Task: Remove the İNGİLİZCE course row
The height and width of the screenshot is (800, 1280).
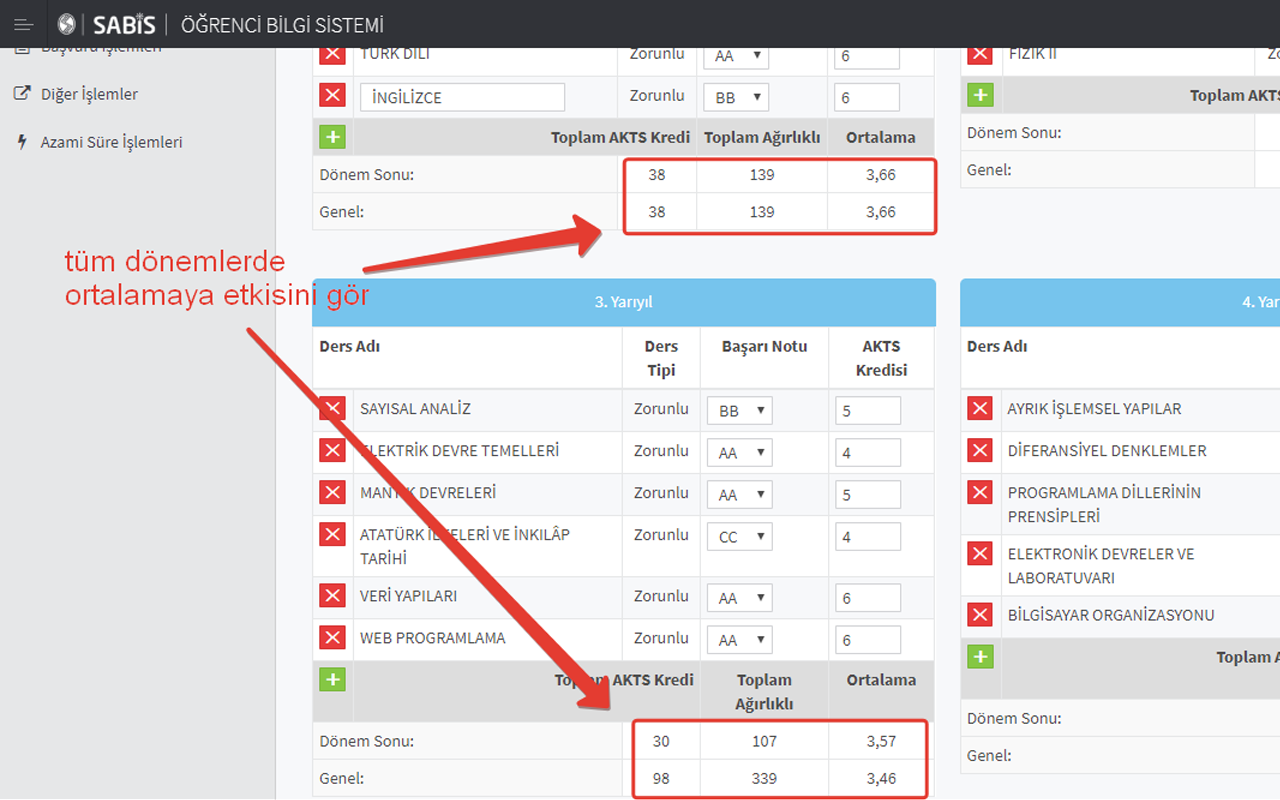Action: pos(332,96)
